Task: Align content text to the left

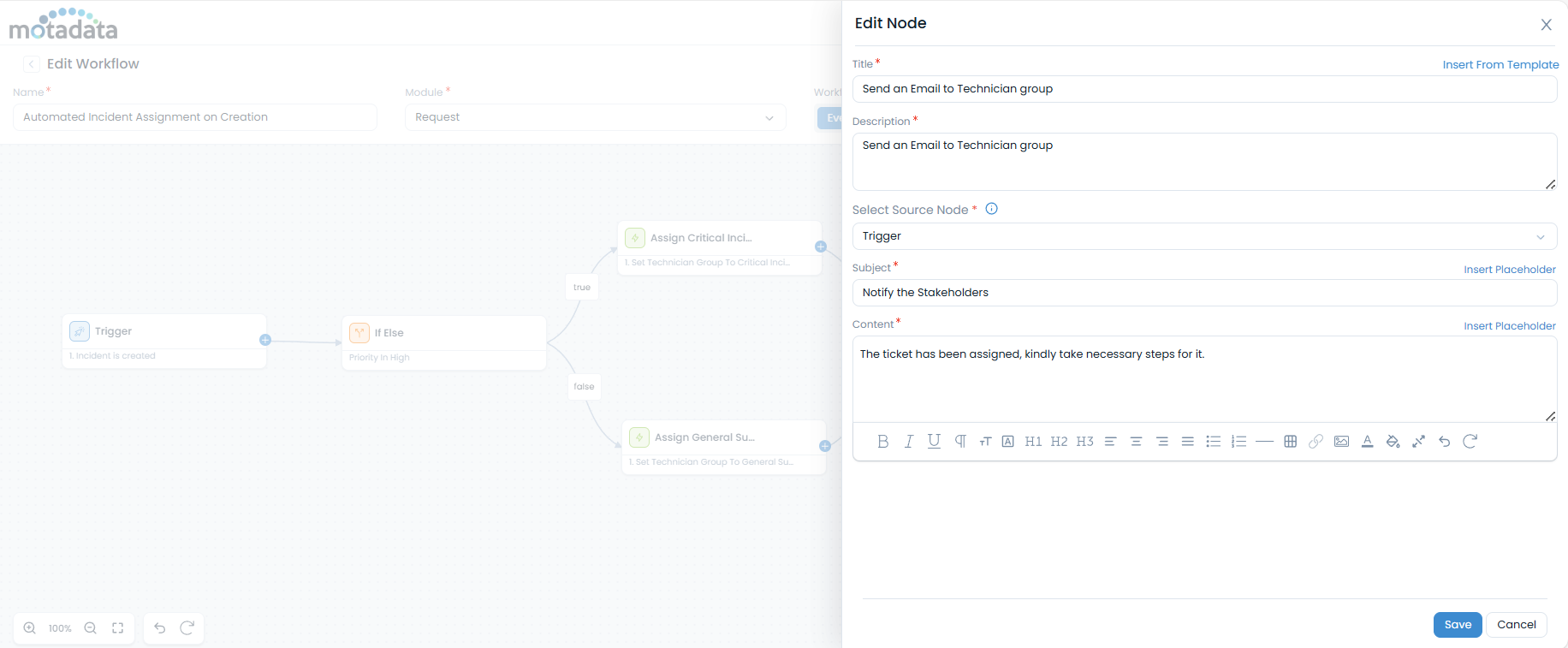Action: click(1111, 442)
